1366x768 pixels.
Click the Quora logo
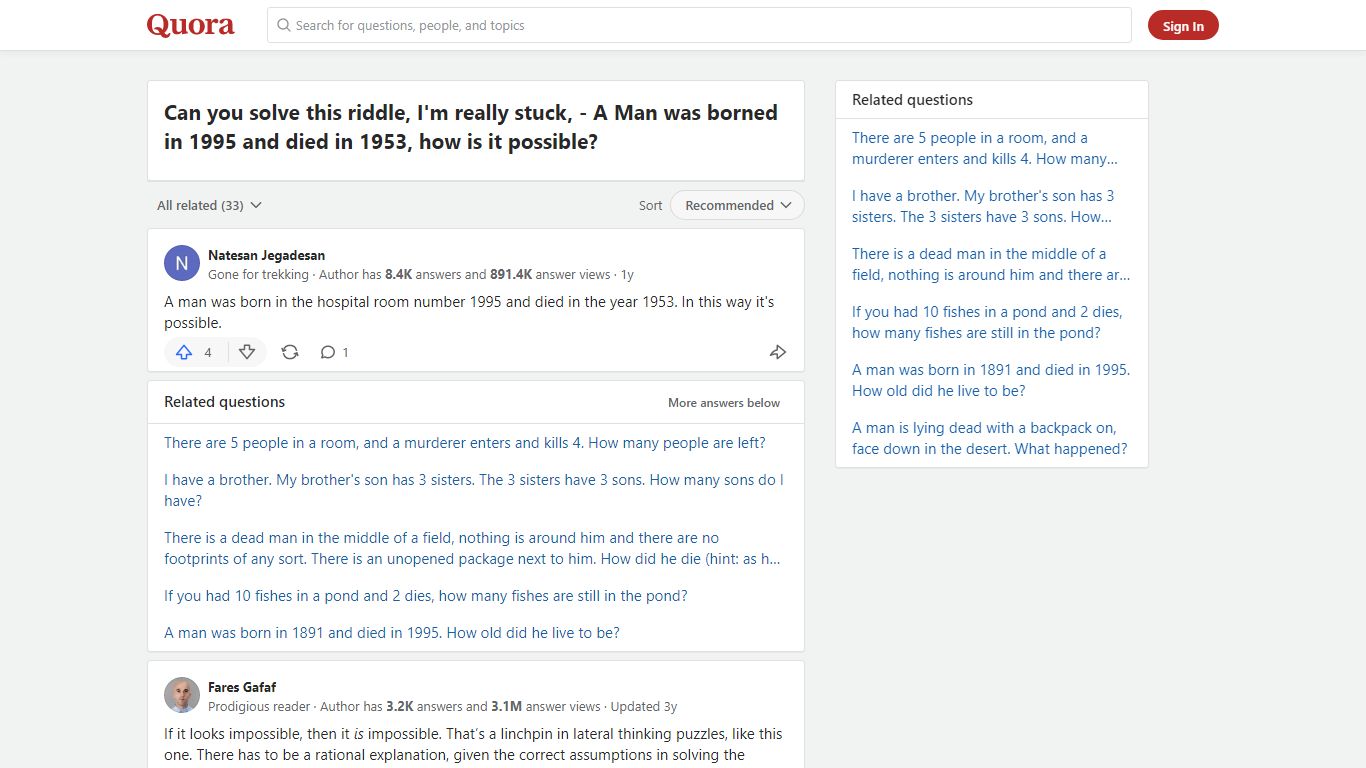(191, 25)
